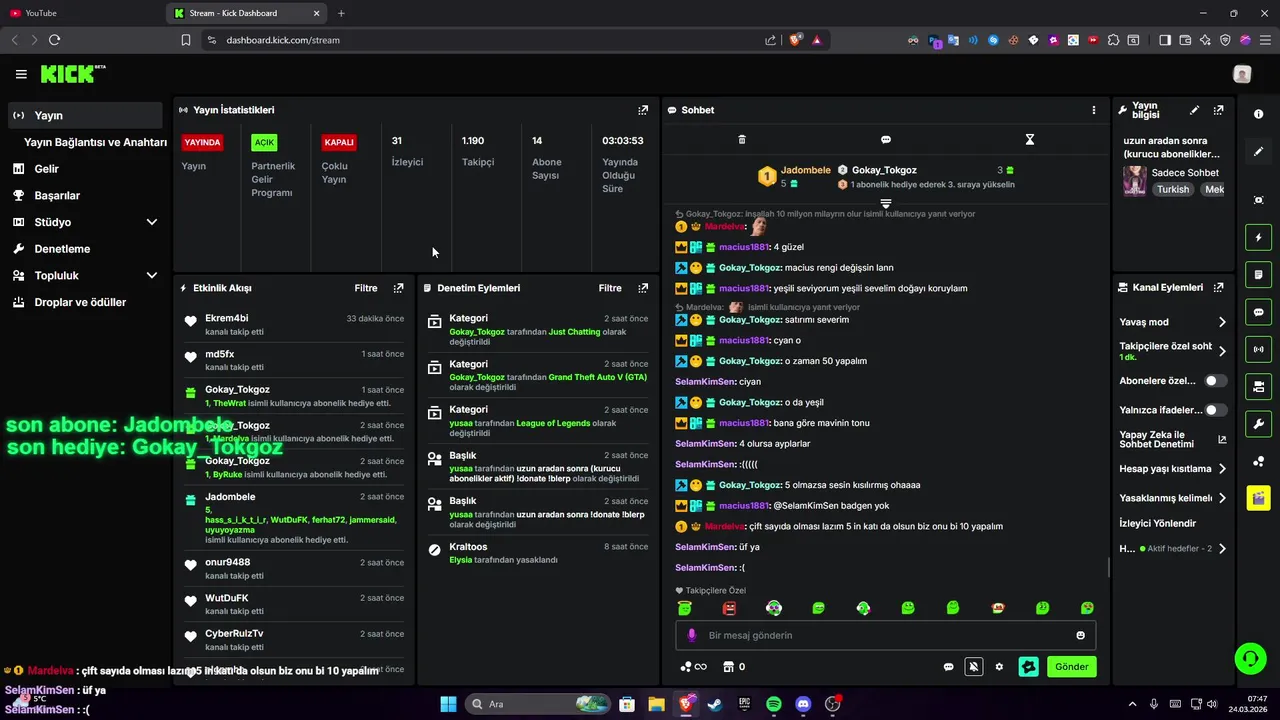Click the trash icon in chat toolbar
1280x720 pixels.
click(742, 139)
